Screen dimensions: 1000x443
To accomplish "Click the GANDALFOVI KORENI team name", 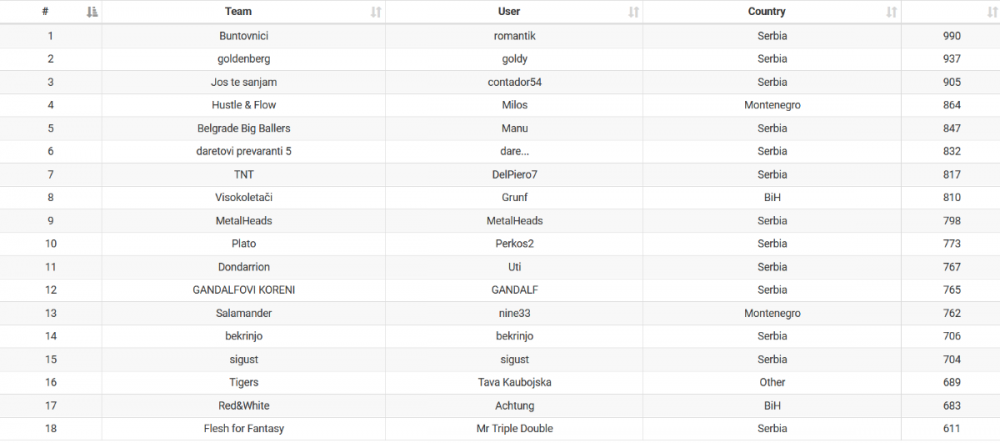I will (244, 290).
